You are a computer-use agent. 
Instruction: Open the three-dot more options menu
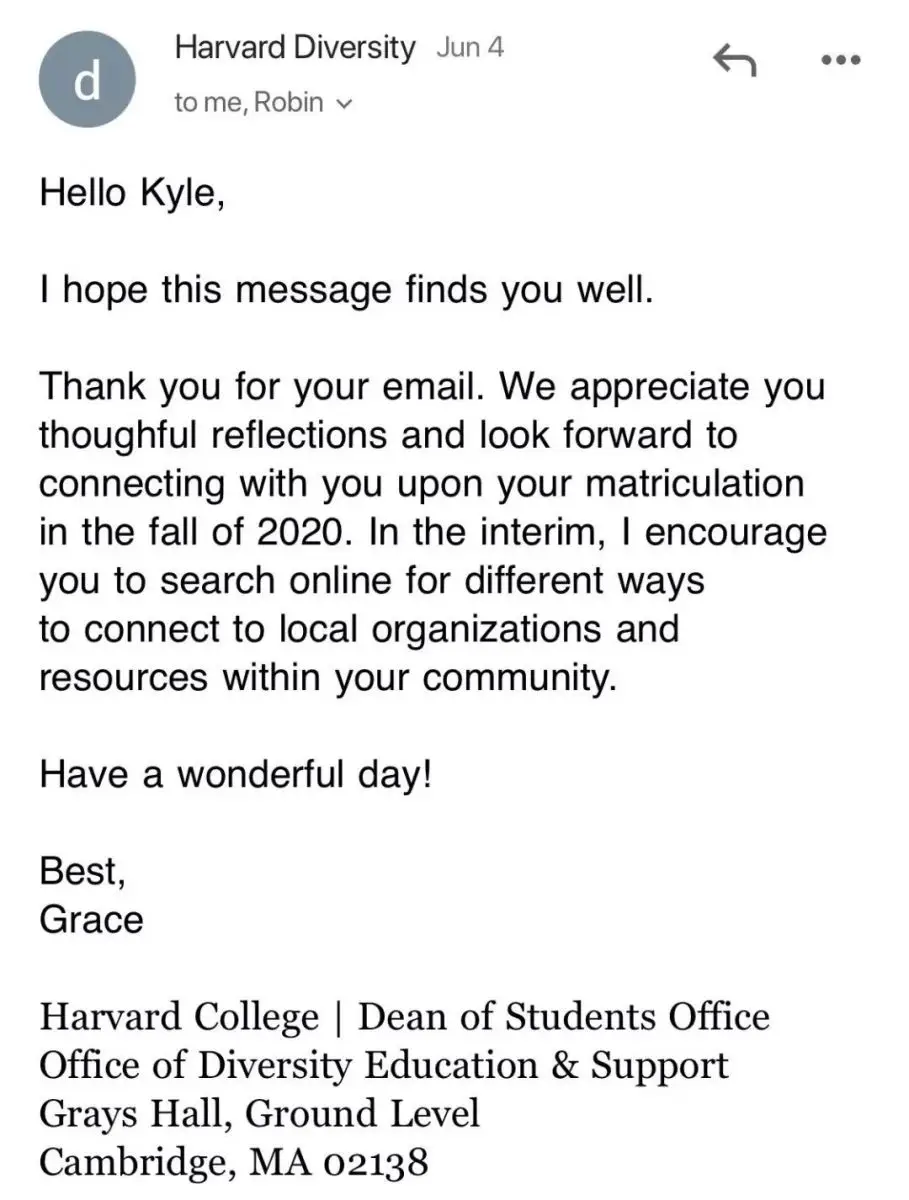click(840, 61)
